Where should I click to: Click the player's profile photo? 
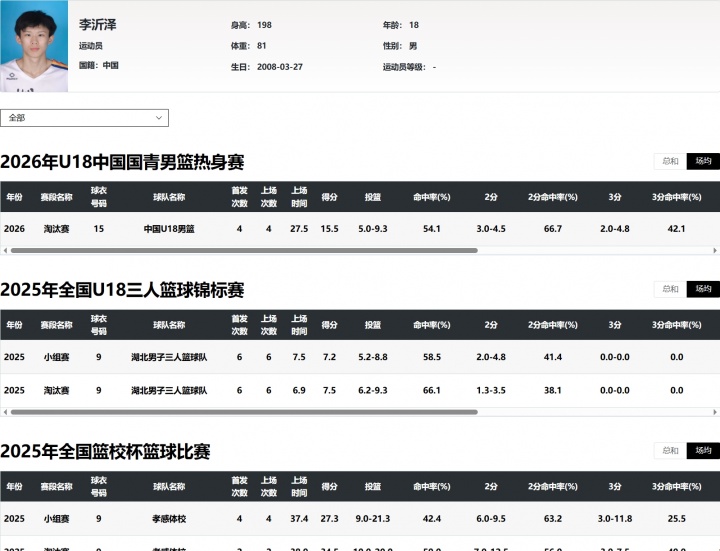click(x=33, y=46)
